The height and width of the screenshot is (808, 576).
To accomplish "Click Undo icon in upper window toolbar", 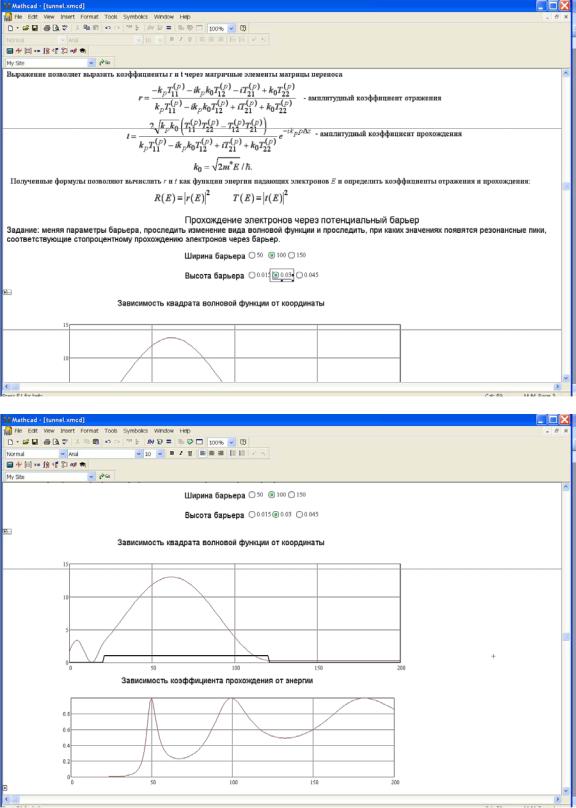I will point(108,28).
